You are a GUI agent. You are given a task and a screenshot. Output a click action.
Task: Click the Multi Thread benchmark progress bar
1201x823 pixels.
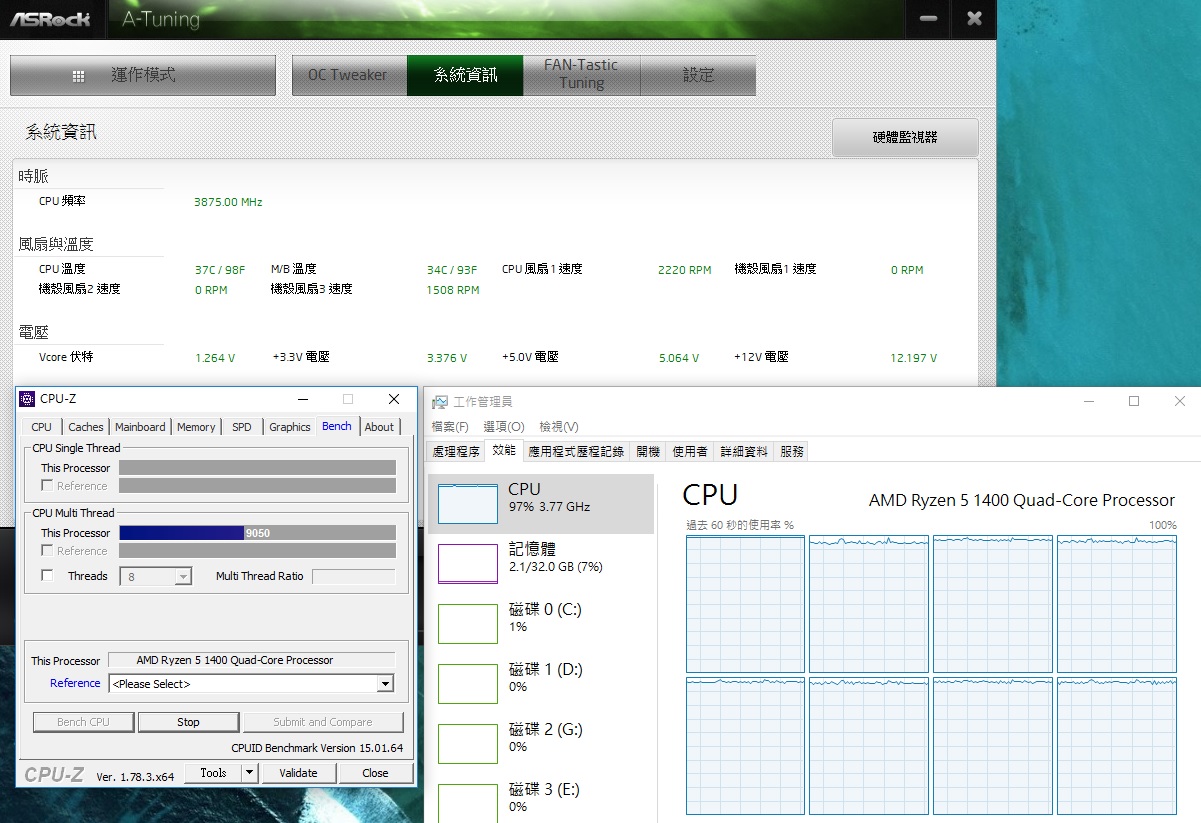(258, 533)
